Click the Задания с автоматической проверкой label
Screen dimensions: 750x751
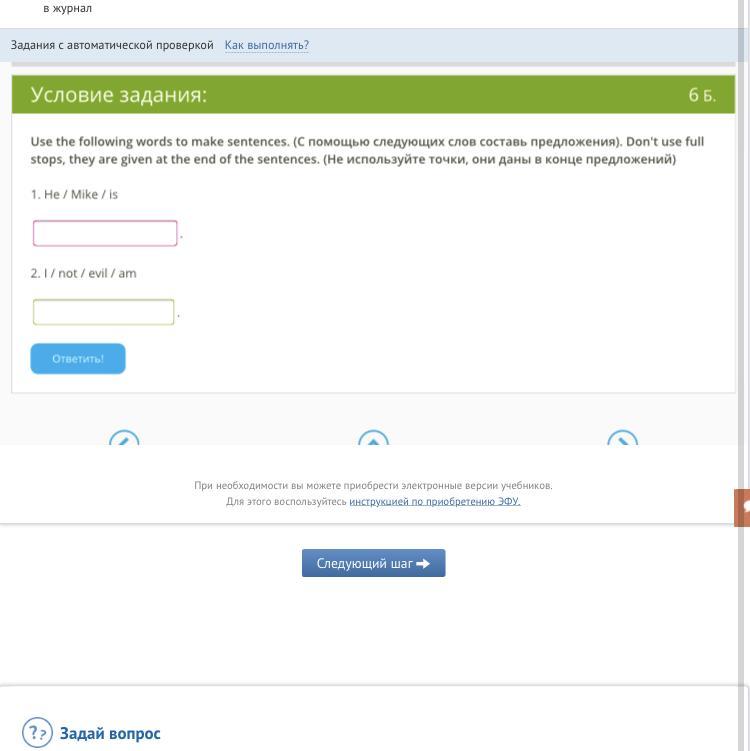click(x=112, y=45)
